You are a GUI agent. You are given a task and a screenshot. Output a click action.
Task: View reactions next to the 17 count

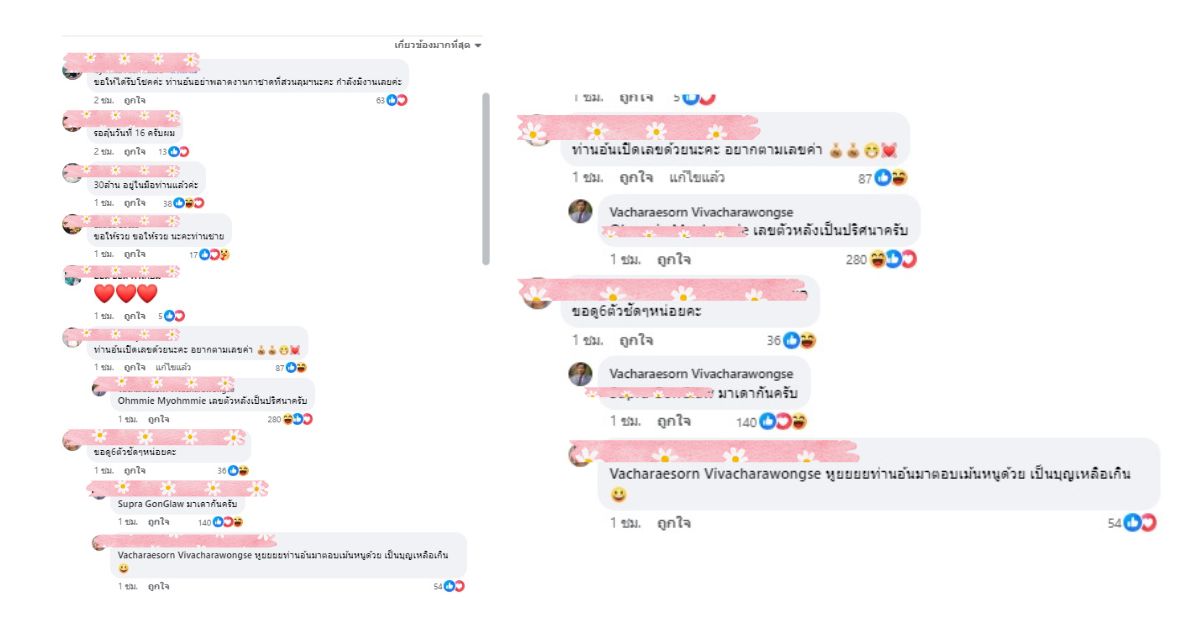[x=215, y=254]
